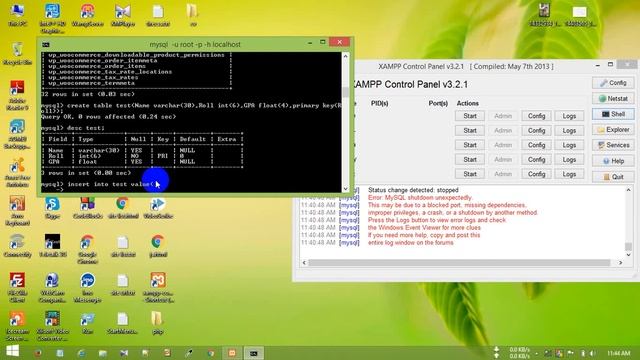640x360 pixels.
Task: Open Services from the XAMPP side buttons
Action: (613, 145)
